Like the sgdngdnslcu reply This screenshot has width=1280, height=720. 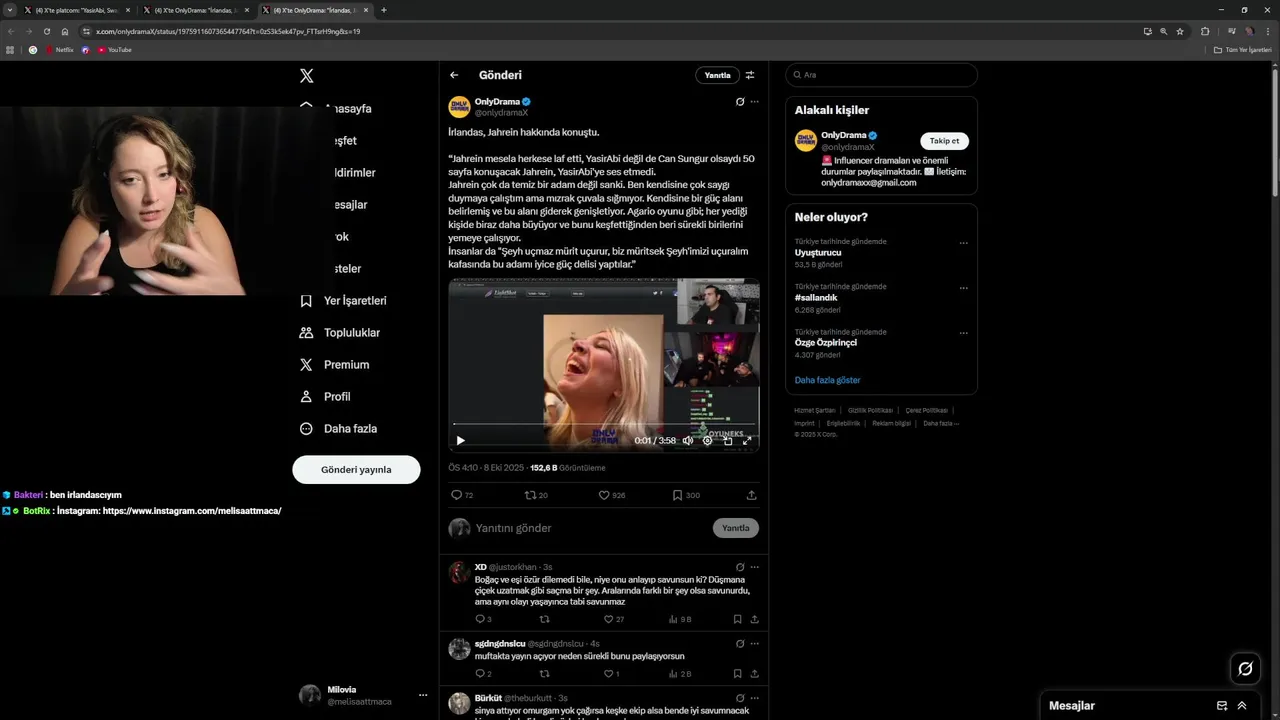click(x=611, y=674)
